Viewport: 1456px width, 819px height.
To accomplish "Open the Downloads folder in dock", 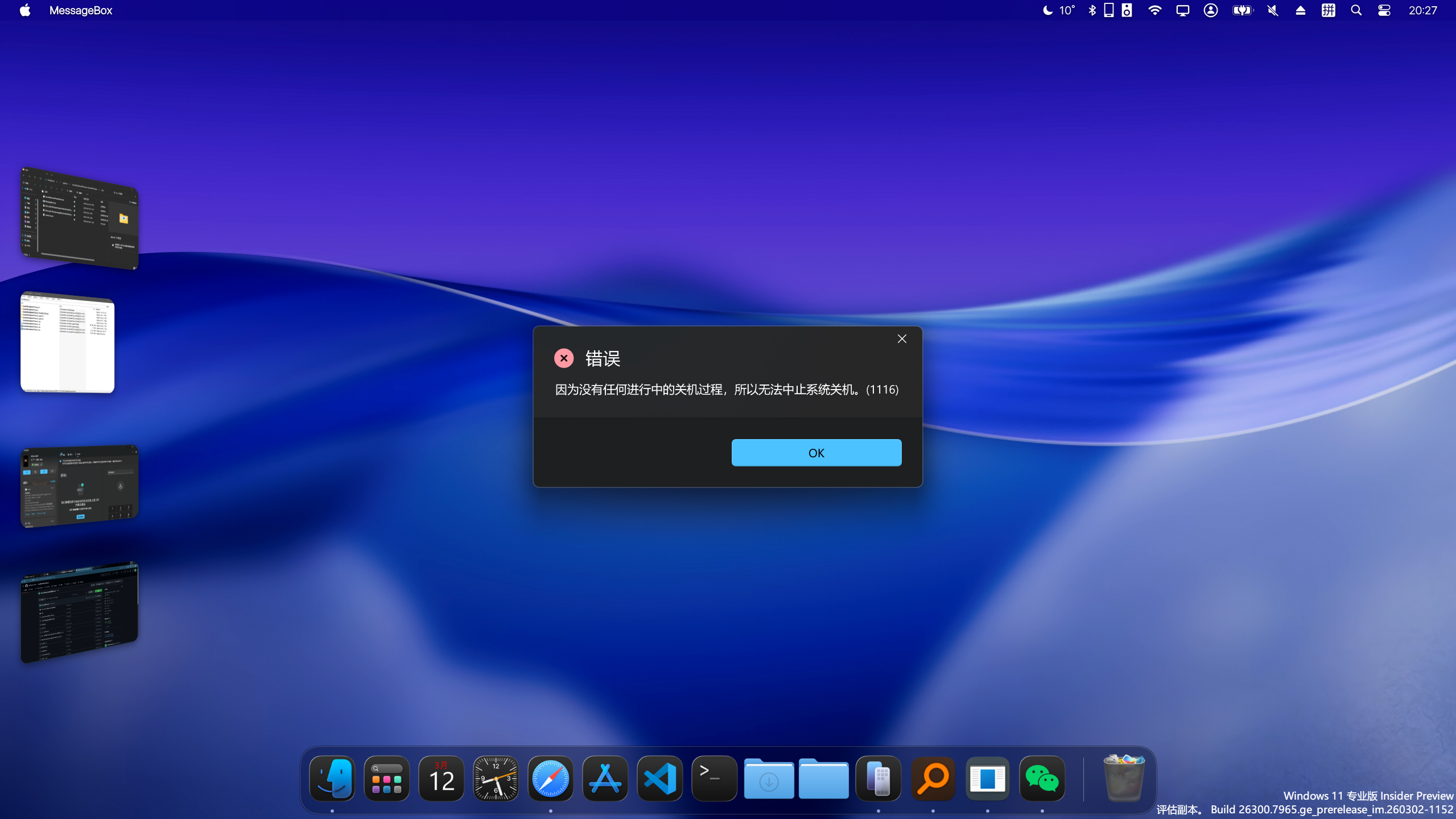I will coord(769,779).
